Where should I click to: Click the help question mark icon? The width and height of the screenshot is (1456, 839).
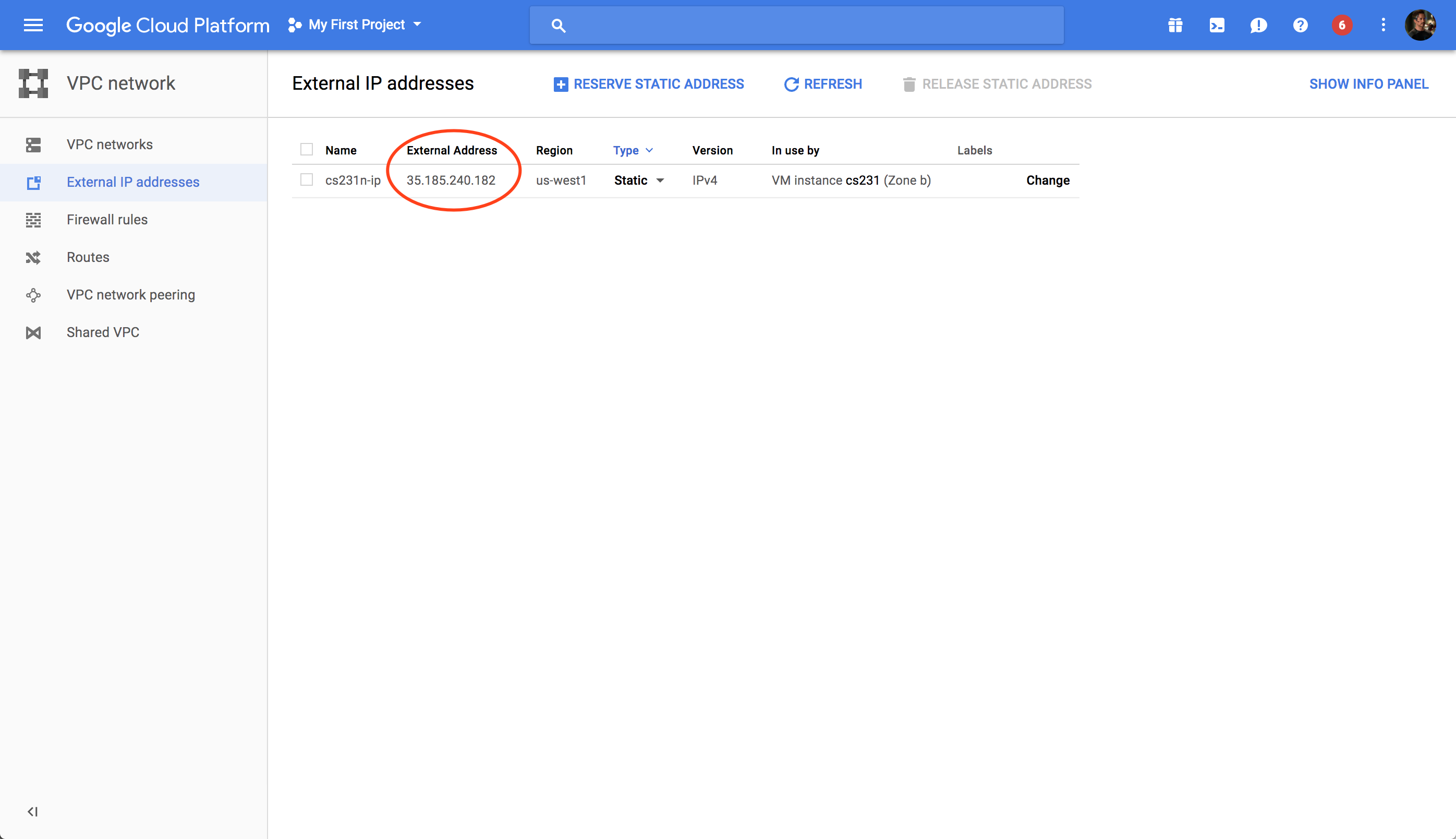tap(1300, 25)
